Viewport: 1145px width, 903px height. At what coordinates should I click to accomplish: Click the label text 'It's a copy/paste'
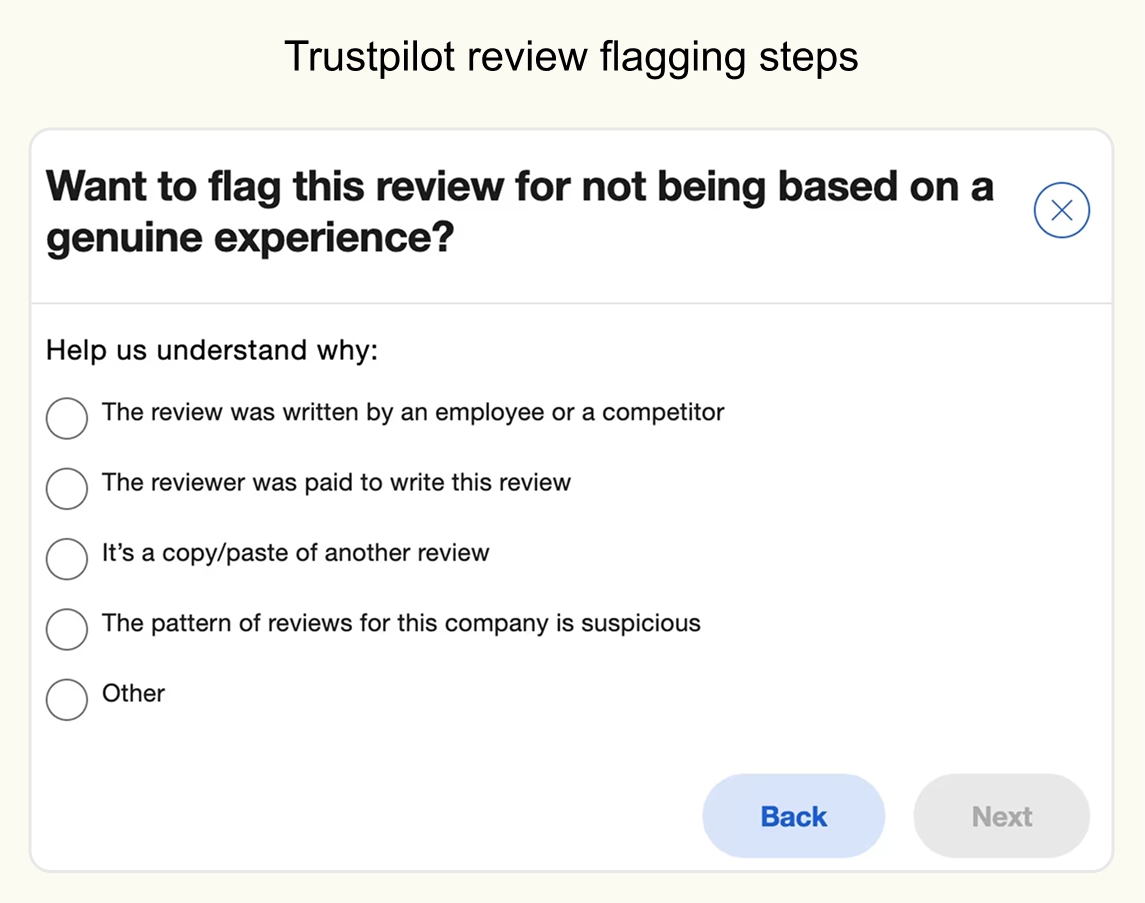[295, 552]
